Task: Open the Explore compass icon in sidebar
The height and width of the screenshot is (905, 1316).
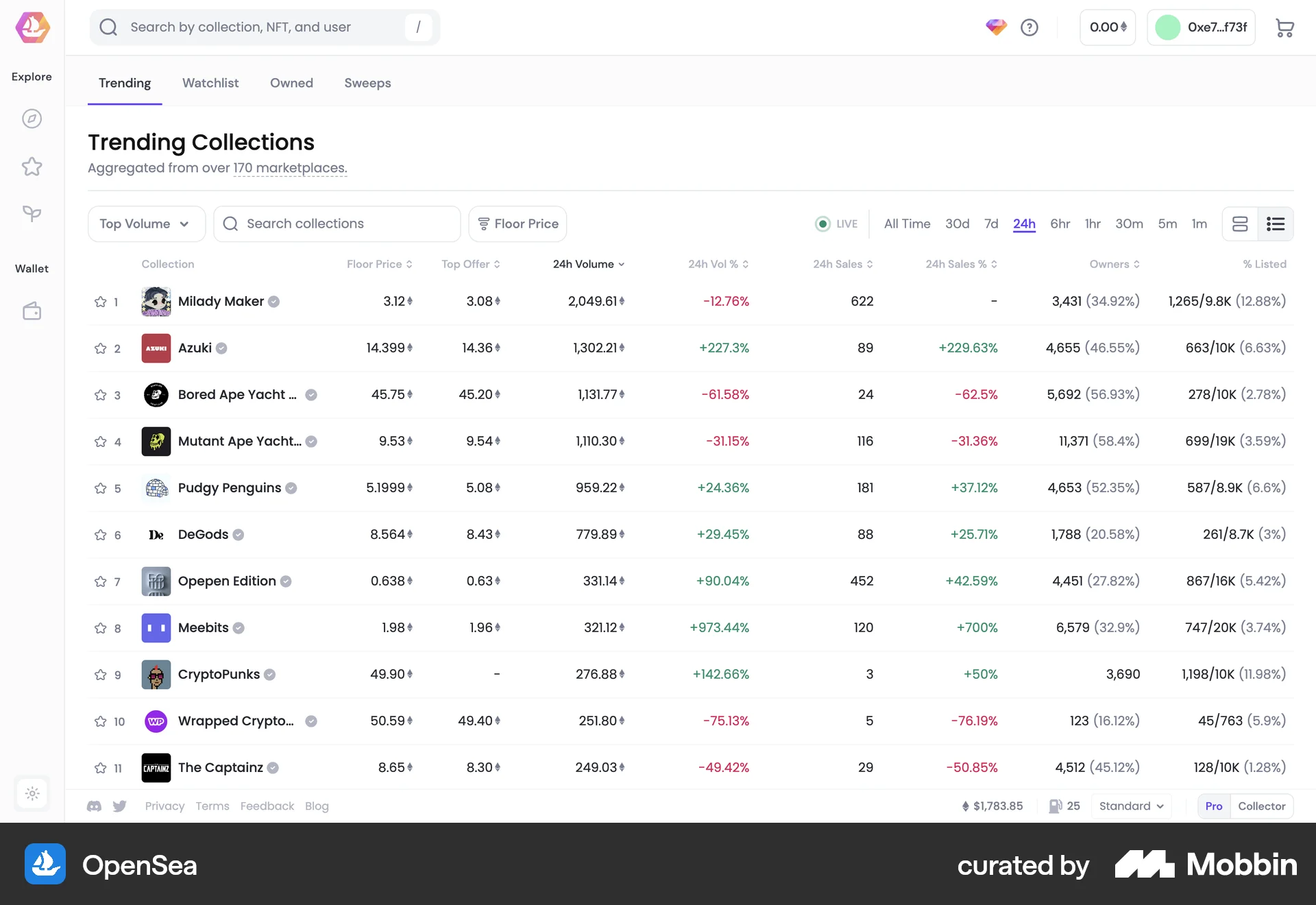Action: click(x=32, y=118)
